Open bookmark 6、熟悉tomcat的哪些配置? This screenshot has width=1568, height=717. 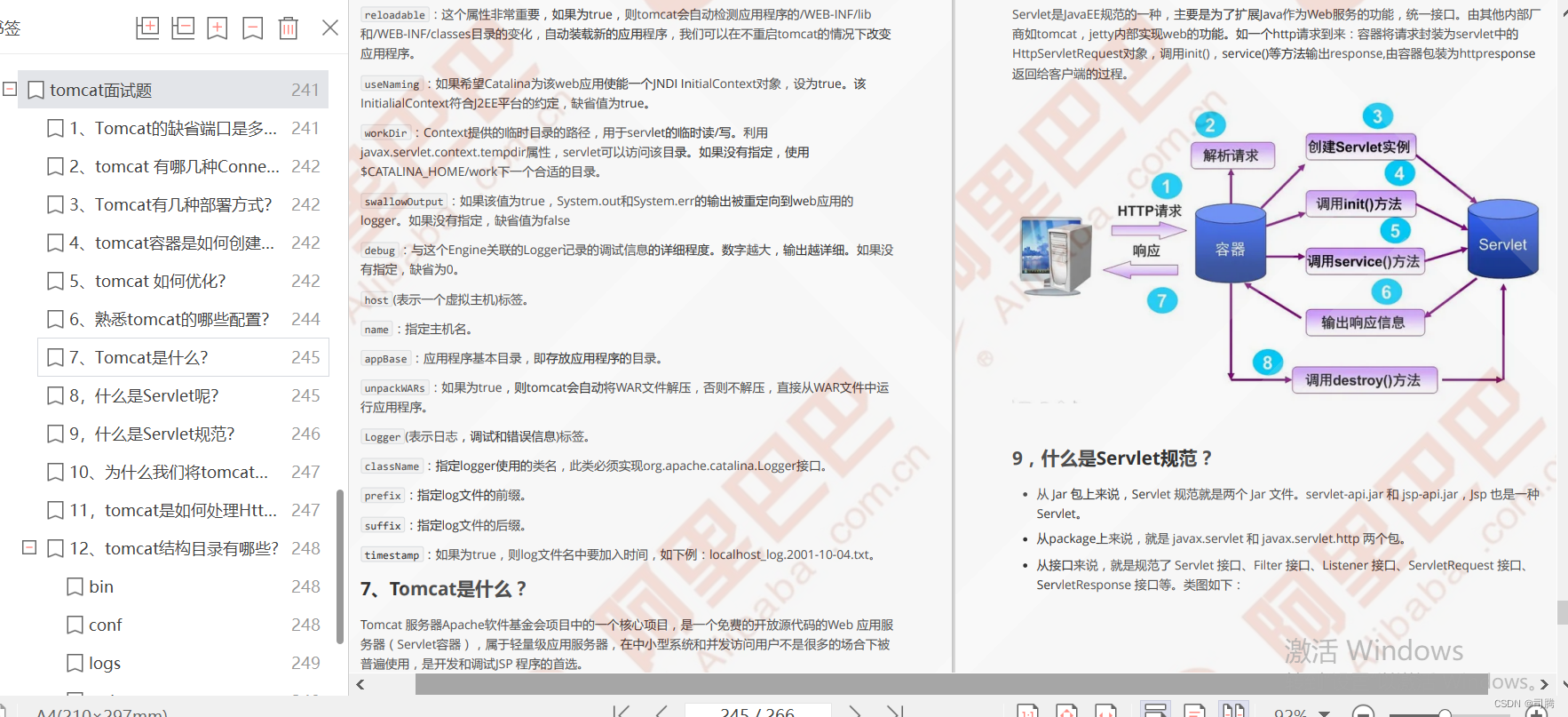point(183,319)
